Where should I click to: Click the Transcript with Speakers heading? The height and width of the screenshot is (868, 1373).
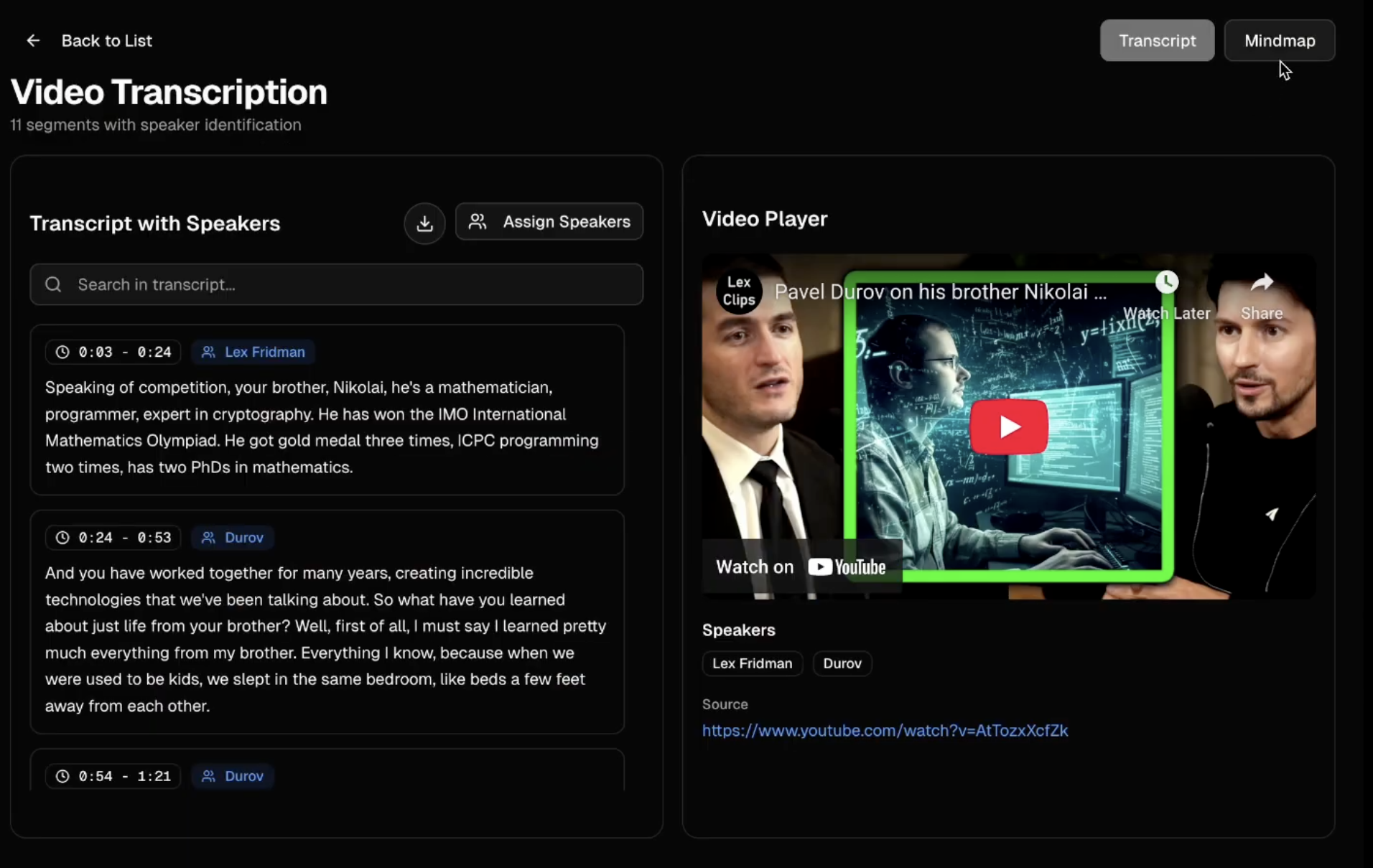point(155,223)
